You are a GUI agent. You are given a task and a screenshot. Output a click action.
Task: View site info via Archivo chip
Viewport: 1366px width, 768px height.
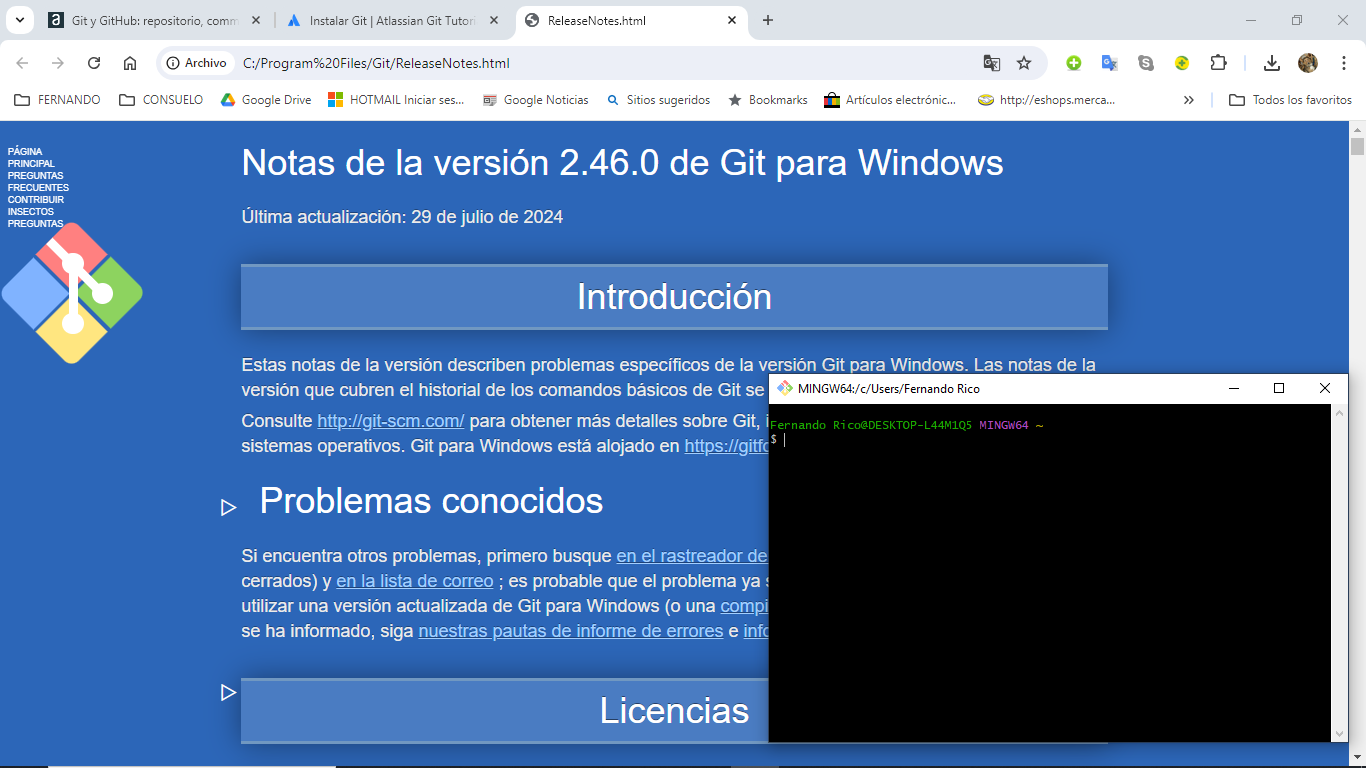pos(197,63)
